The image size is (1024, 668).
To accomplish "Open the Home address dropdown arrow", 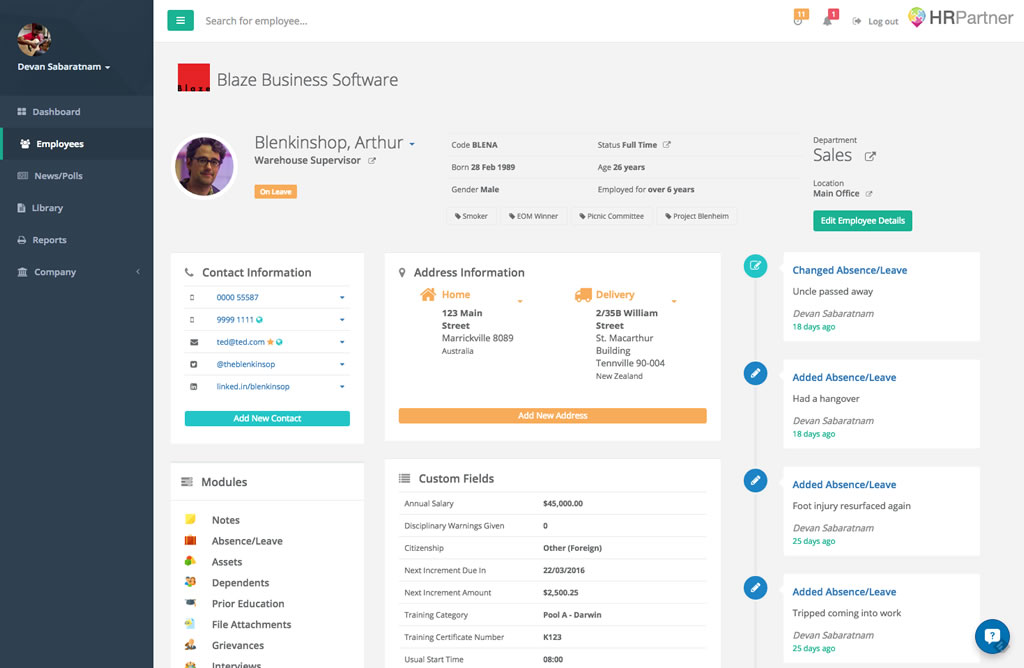I will pyautogui.click(x=520, y=301).
